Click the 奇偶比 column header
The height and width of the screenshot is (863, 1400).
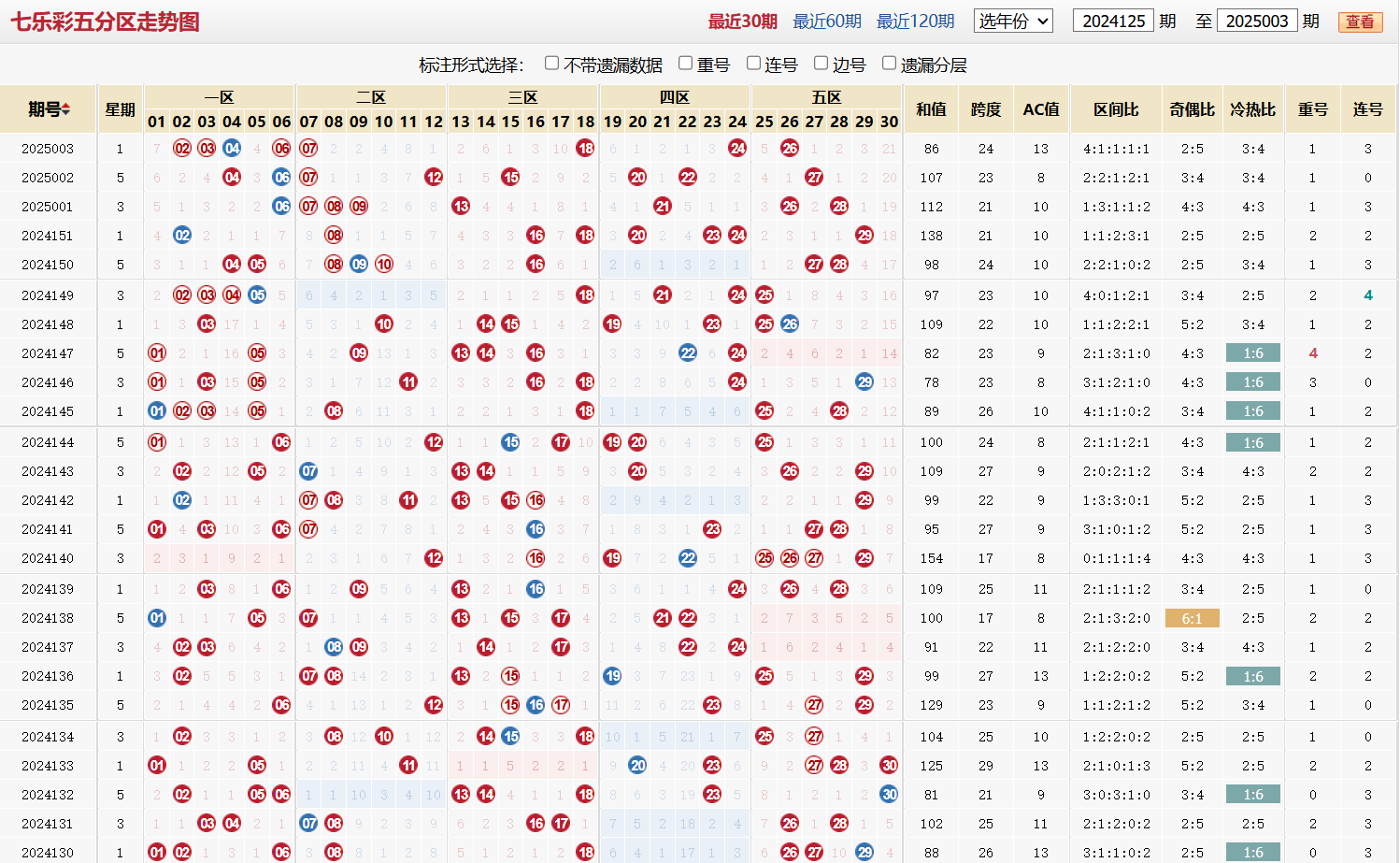coord(1192,109)
